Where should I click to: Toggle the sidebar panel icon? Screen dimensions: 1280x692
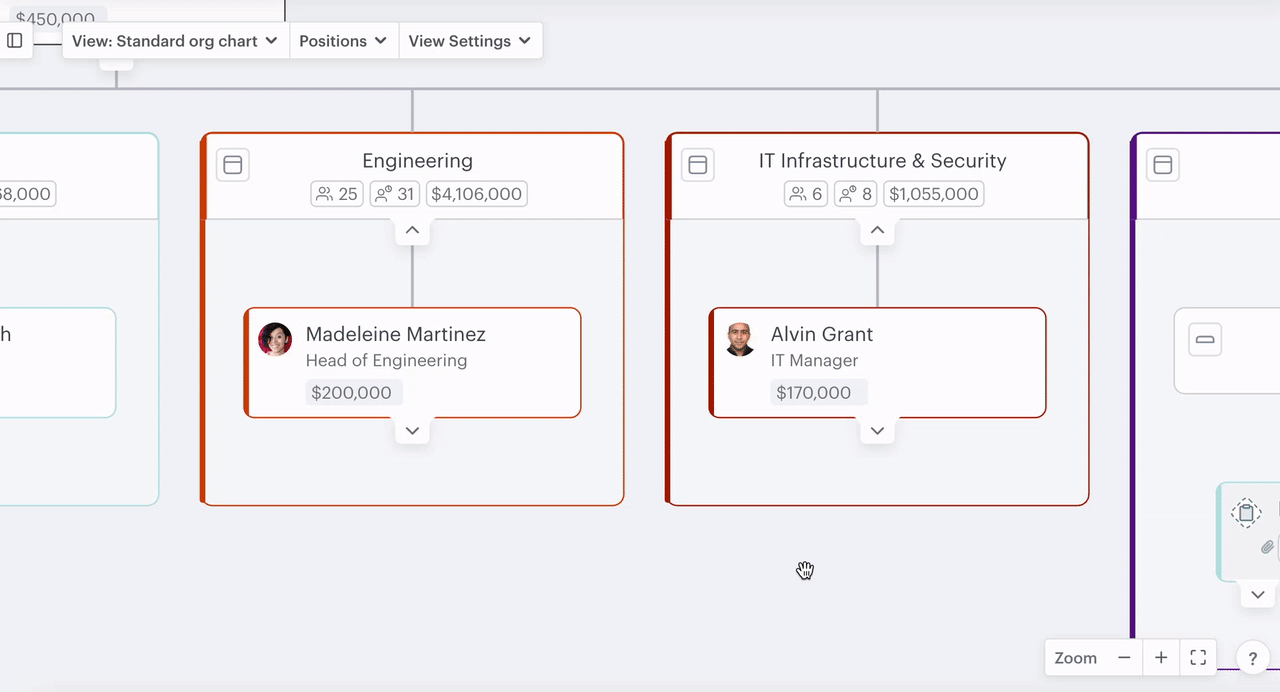[14, 40]
